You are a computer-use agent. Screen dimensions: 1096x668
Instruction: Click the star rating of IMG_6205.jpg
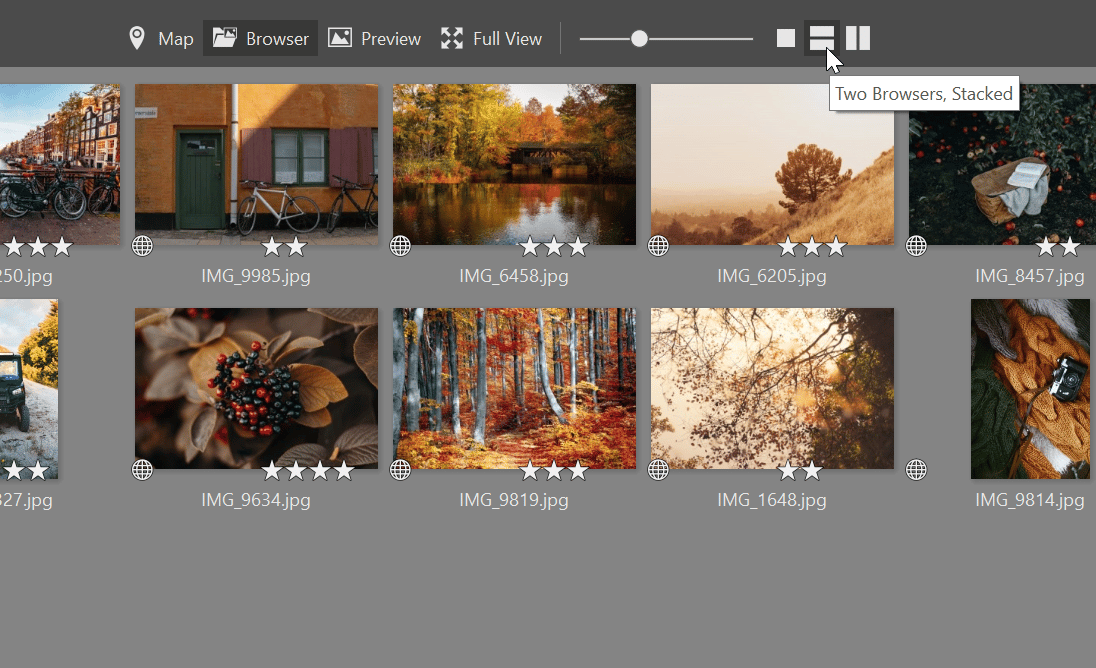(812, 247)
